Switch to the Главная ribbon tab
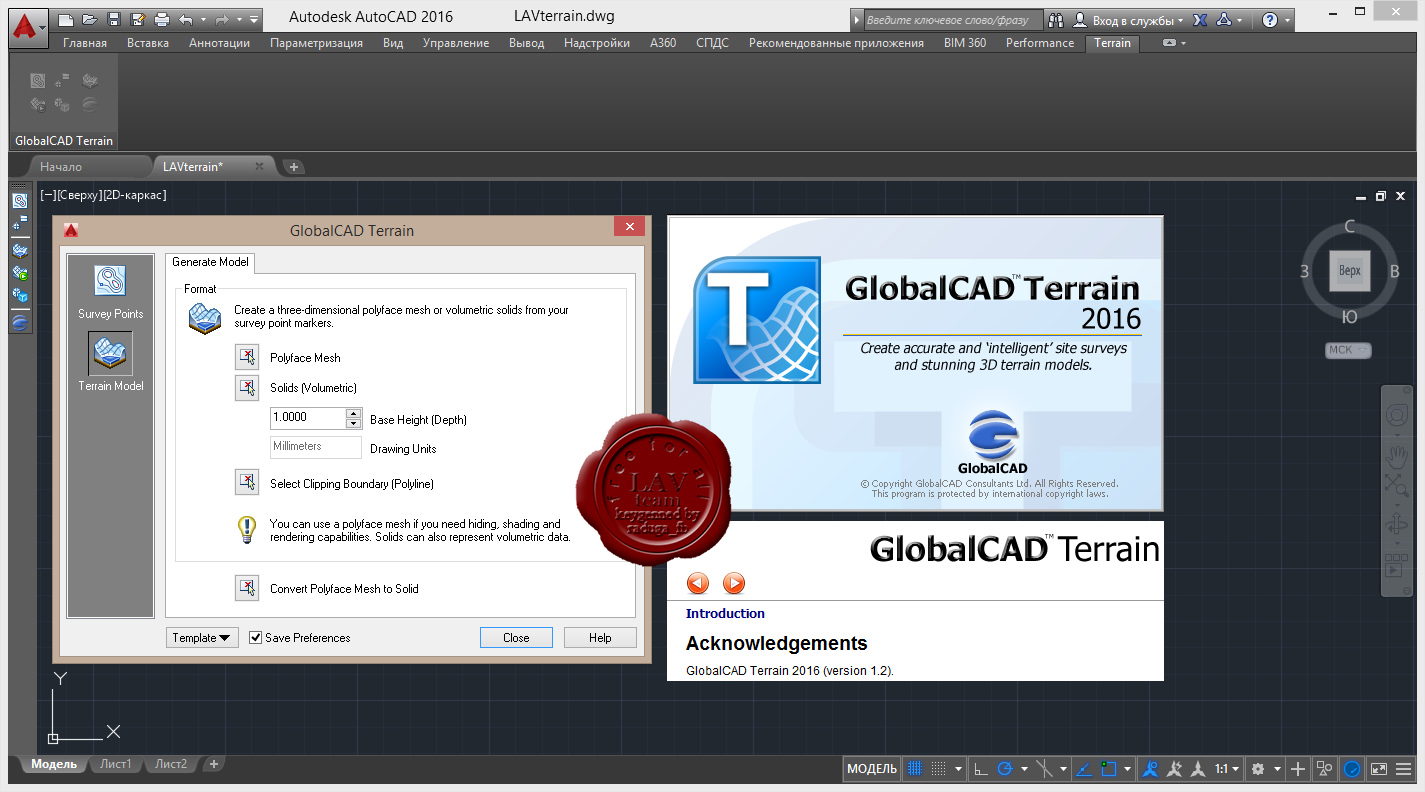Screen dimensions: 1425x792 85,43
